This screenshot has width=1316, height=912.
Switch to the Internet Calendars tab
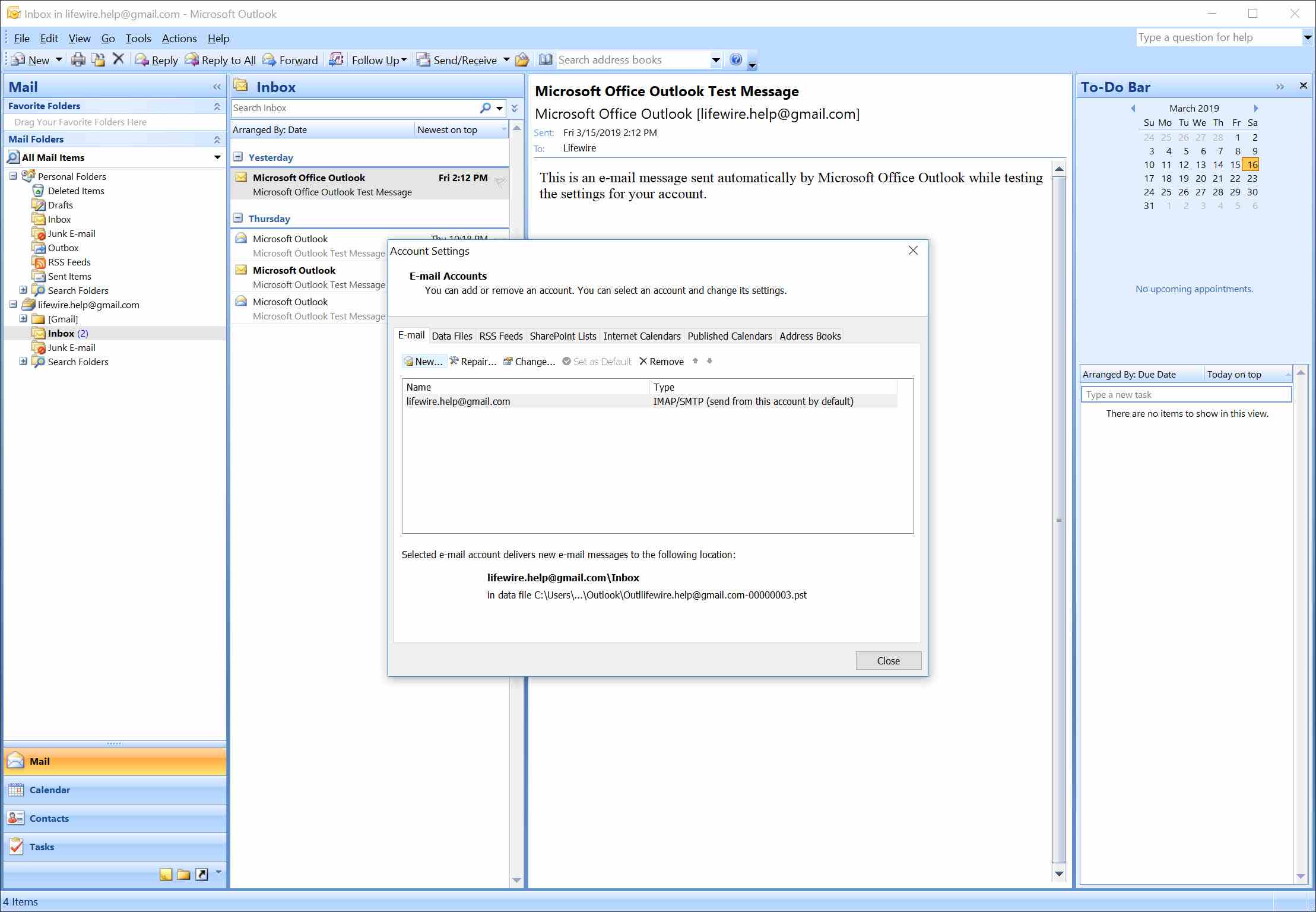pyautogui.click(x=642, y=336)
